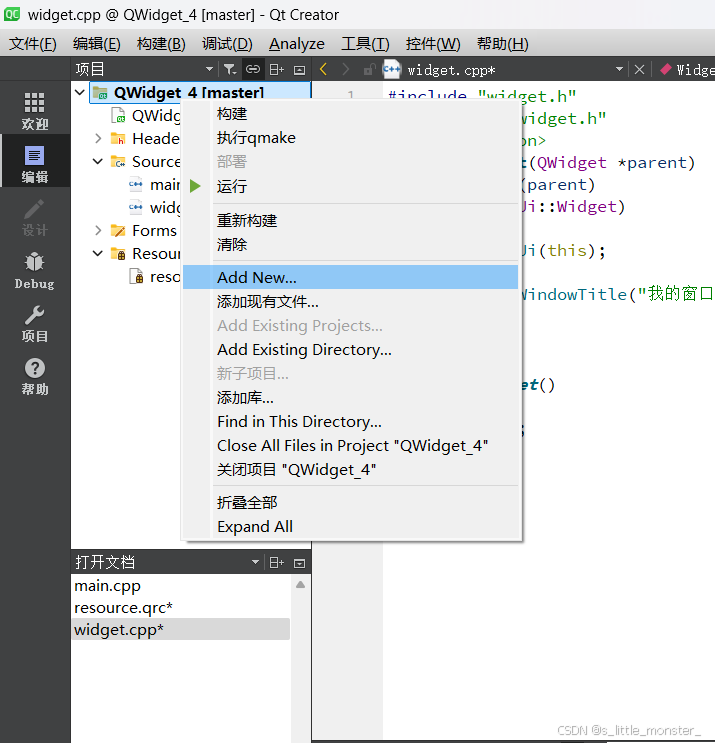Select 清除 in the context menu
Viewport: 715px width, 743px height.
(x=351, y=245)
